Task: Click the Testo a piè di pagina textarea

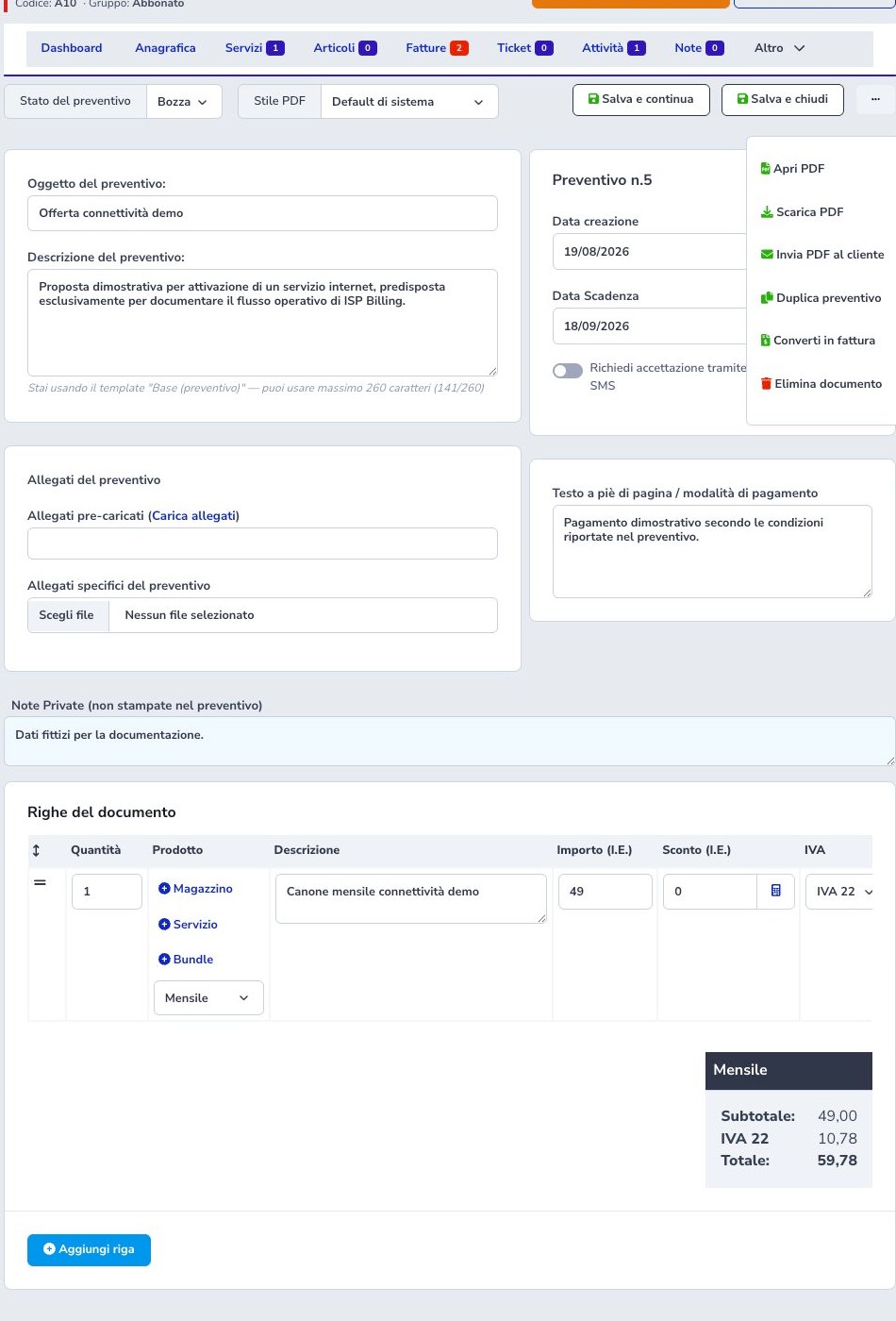Action: (712, 552)
